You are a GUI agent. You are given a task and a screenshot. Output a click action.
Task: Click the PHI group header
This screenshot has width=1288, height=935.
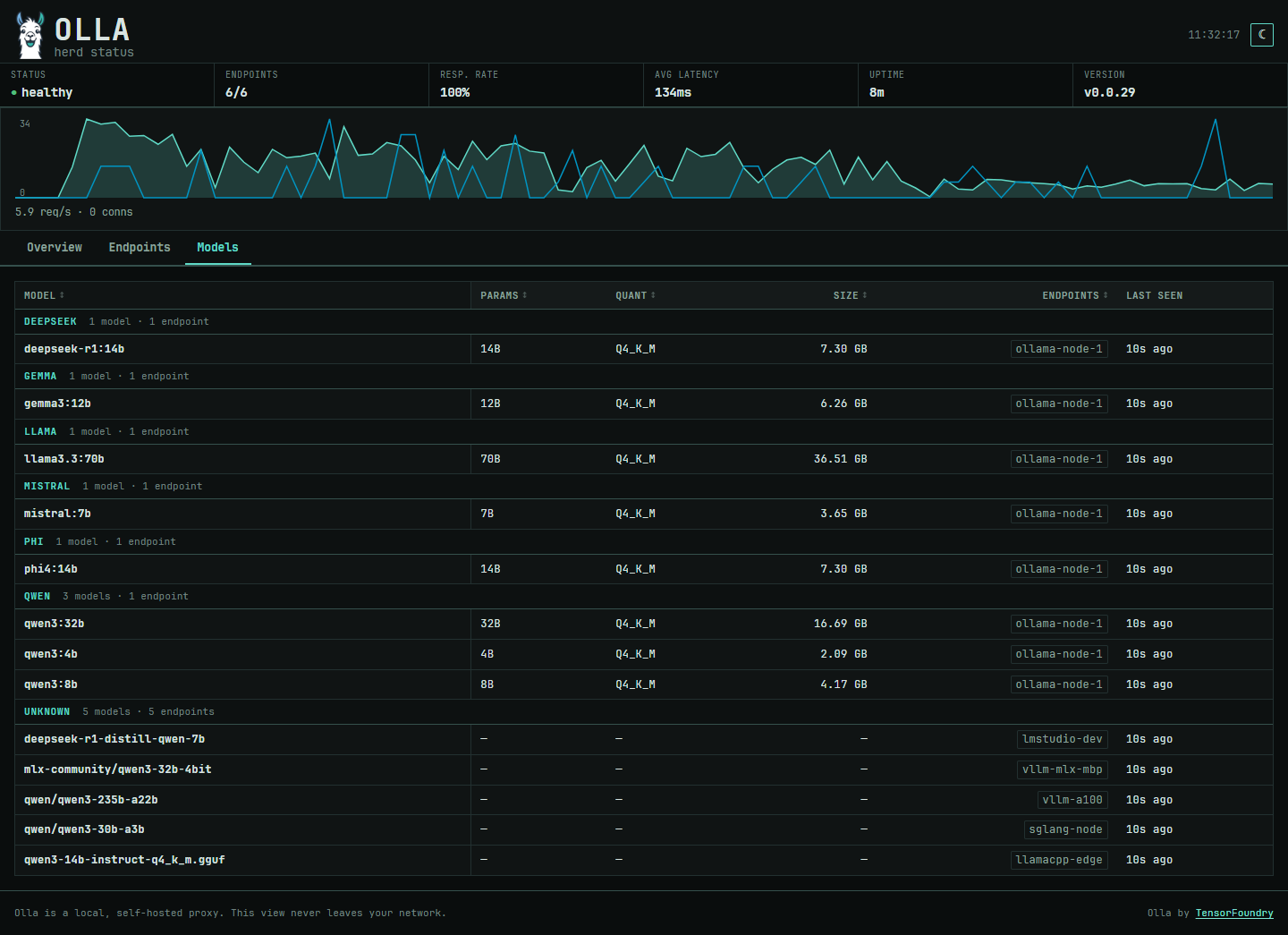644,542
